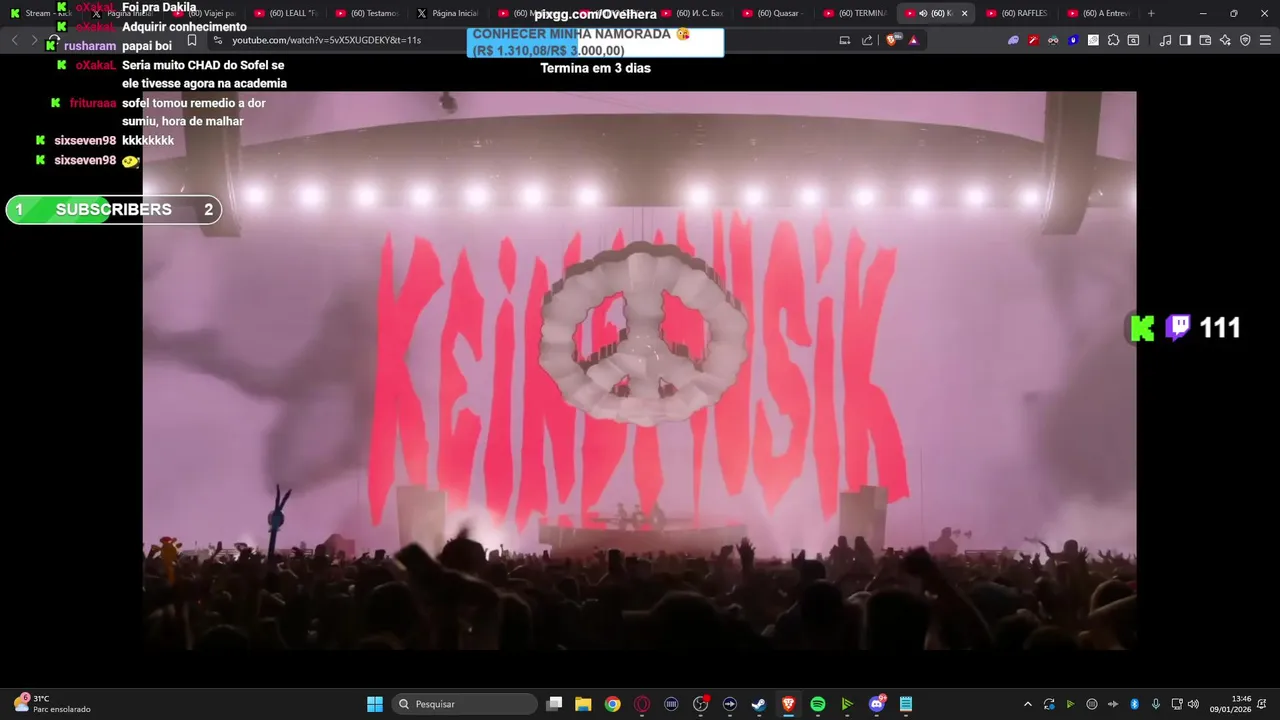1280x720 pixels.
Task: Click chat username frituraaa
Action: click(x=93, y=103)
